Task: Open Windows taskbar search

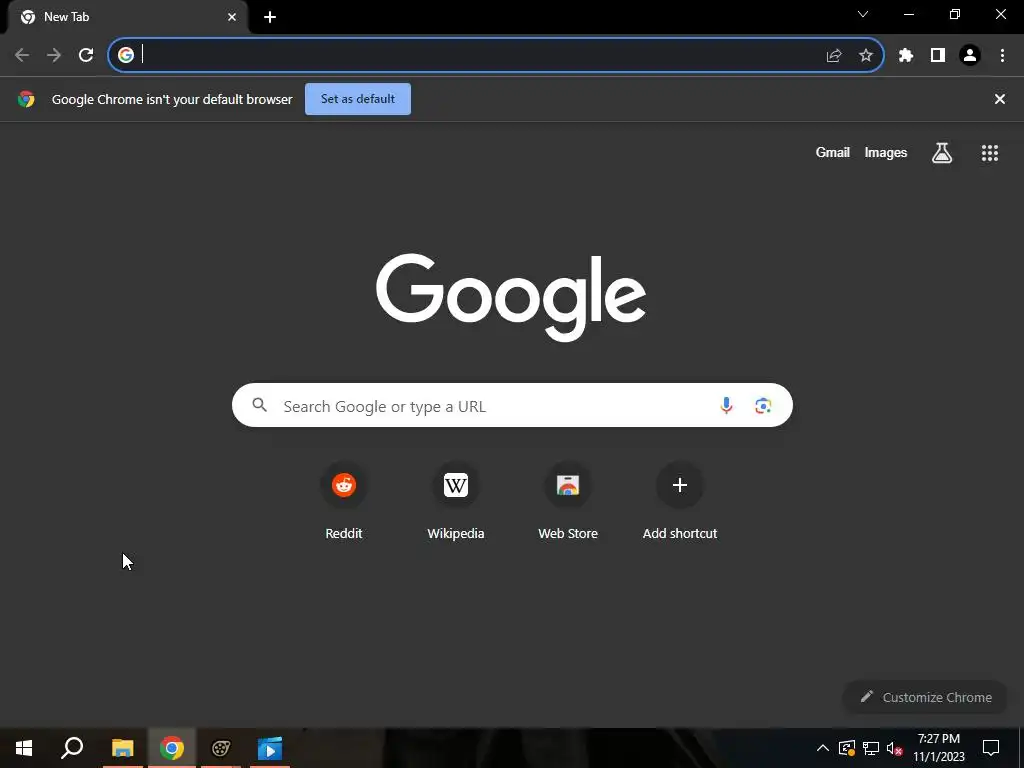Action: [x=72, y=748]
